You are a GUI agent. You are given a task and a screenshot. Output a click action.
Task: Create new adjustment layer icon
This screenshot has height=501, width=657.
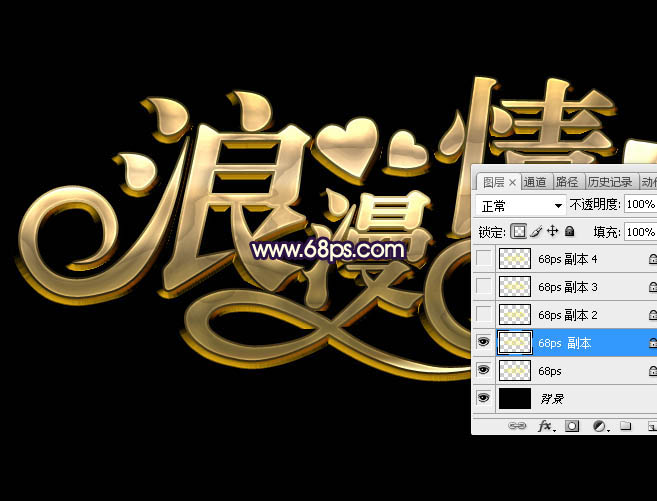pos(600,426)
